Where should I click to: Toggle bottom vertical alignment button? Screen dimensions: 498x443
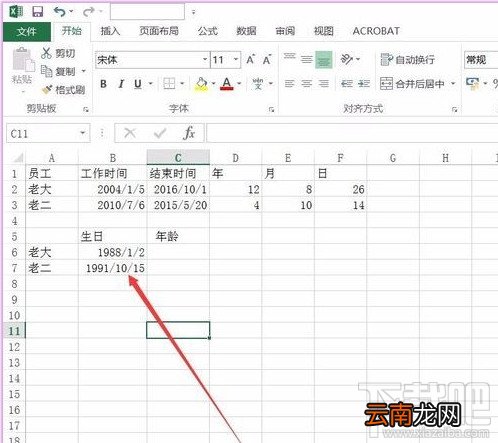click(x=324, y=60)
